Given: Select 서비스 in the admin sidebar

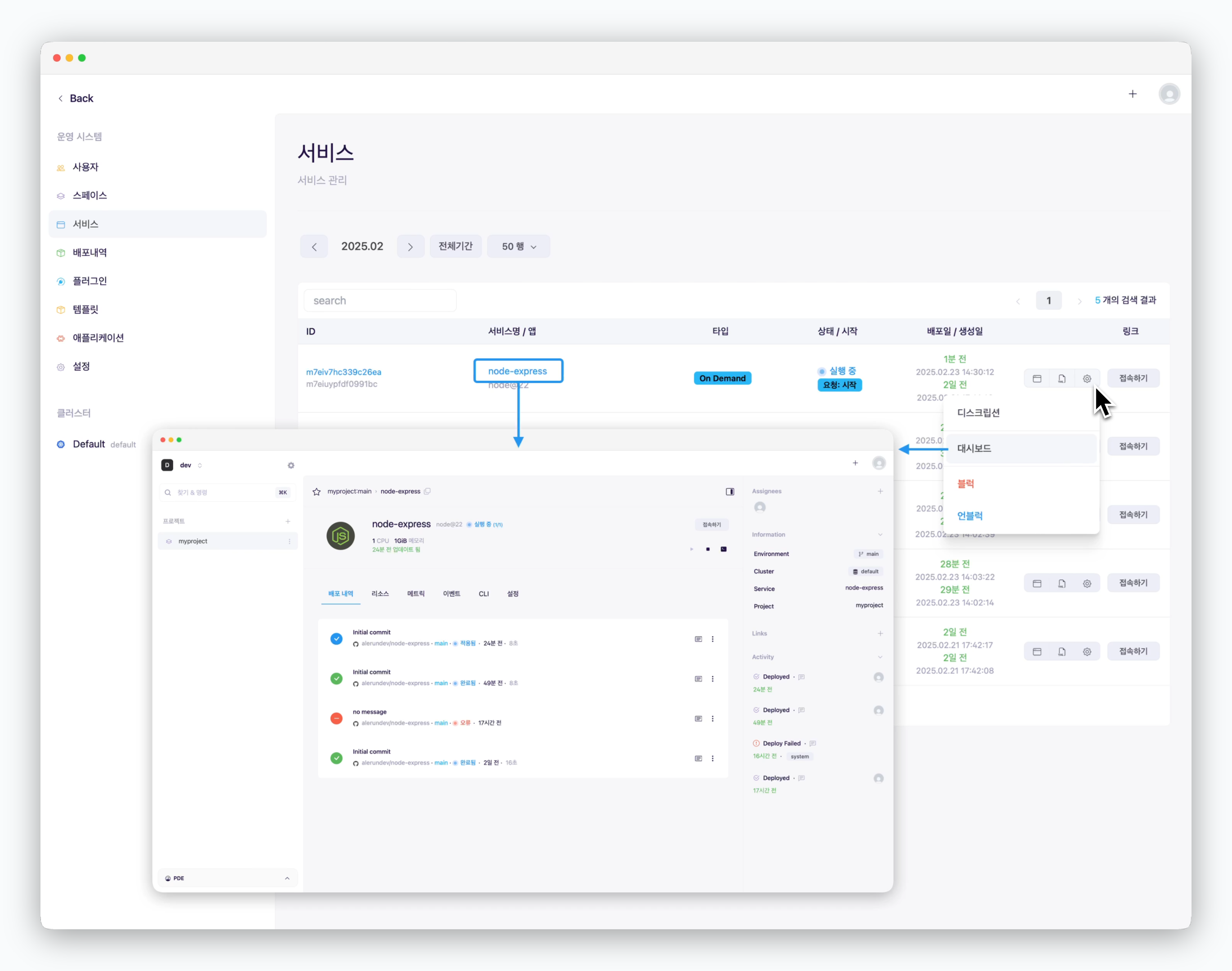Looking at the screenshot, I should pyautogui.click(x=157, y=224).
